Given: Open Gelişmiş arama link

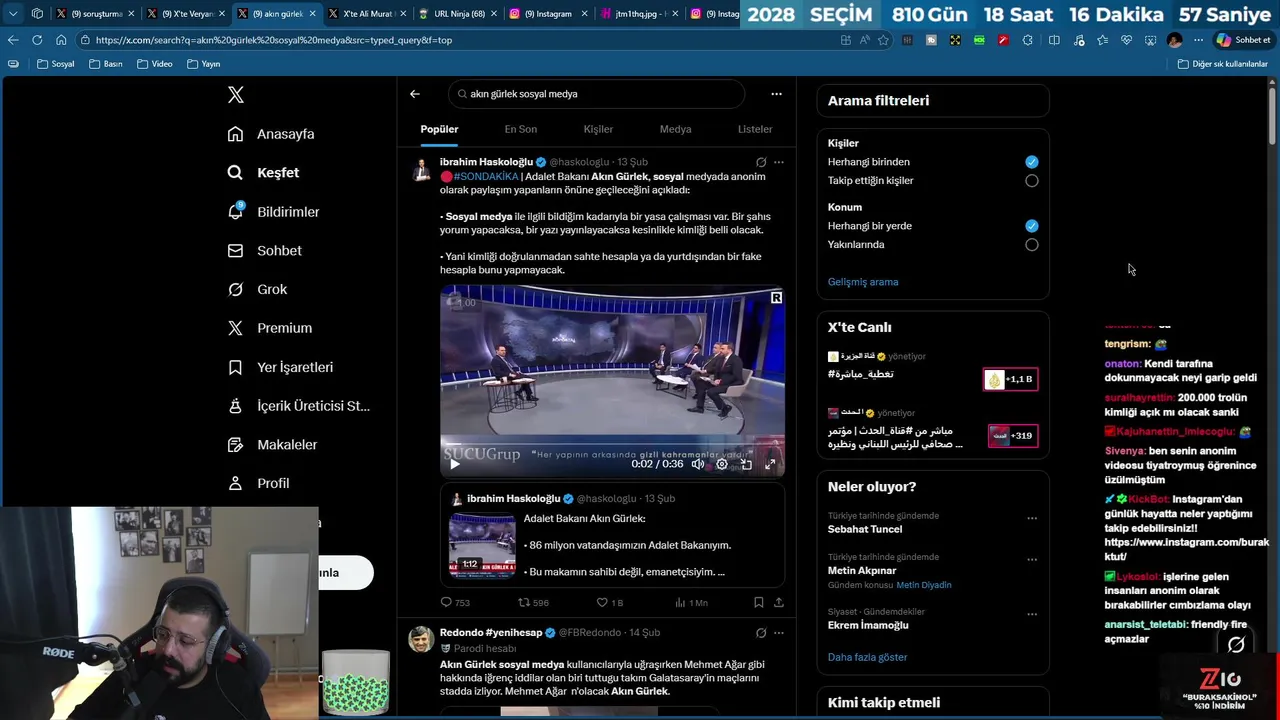Looking at the screenshot, I should pyautogui.click(x=863, y=282).
